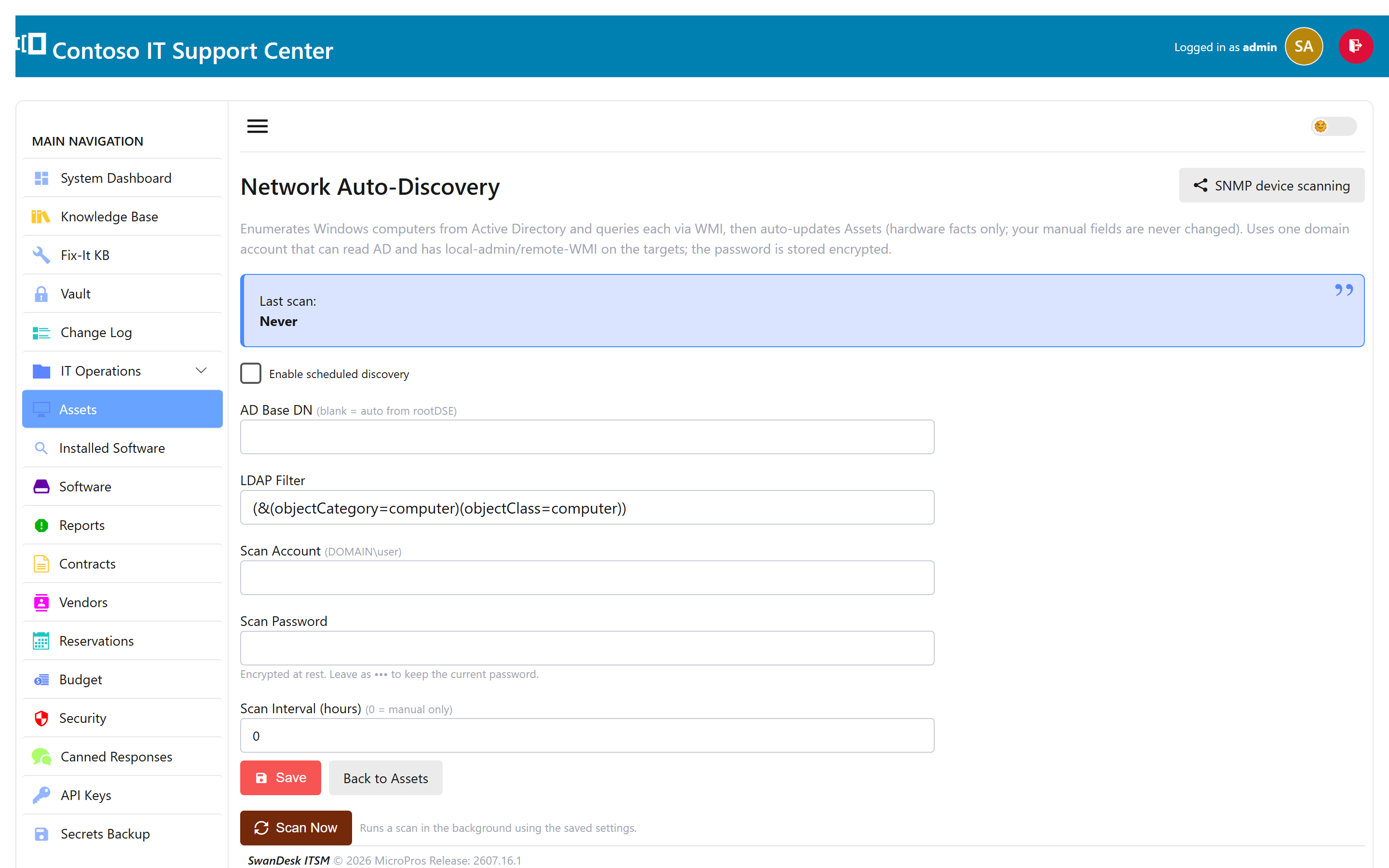Open Budget menu item
Viewport: 1389px width, 868px height.
point(122,680)
